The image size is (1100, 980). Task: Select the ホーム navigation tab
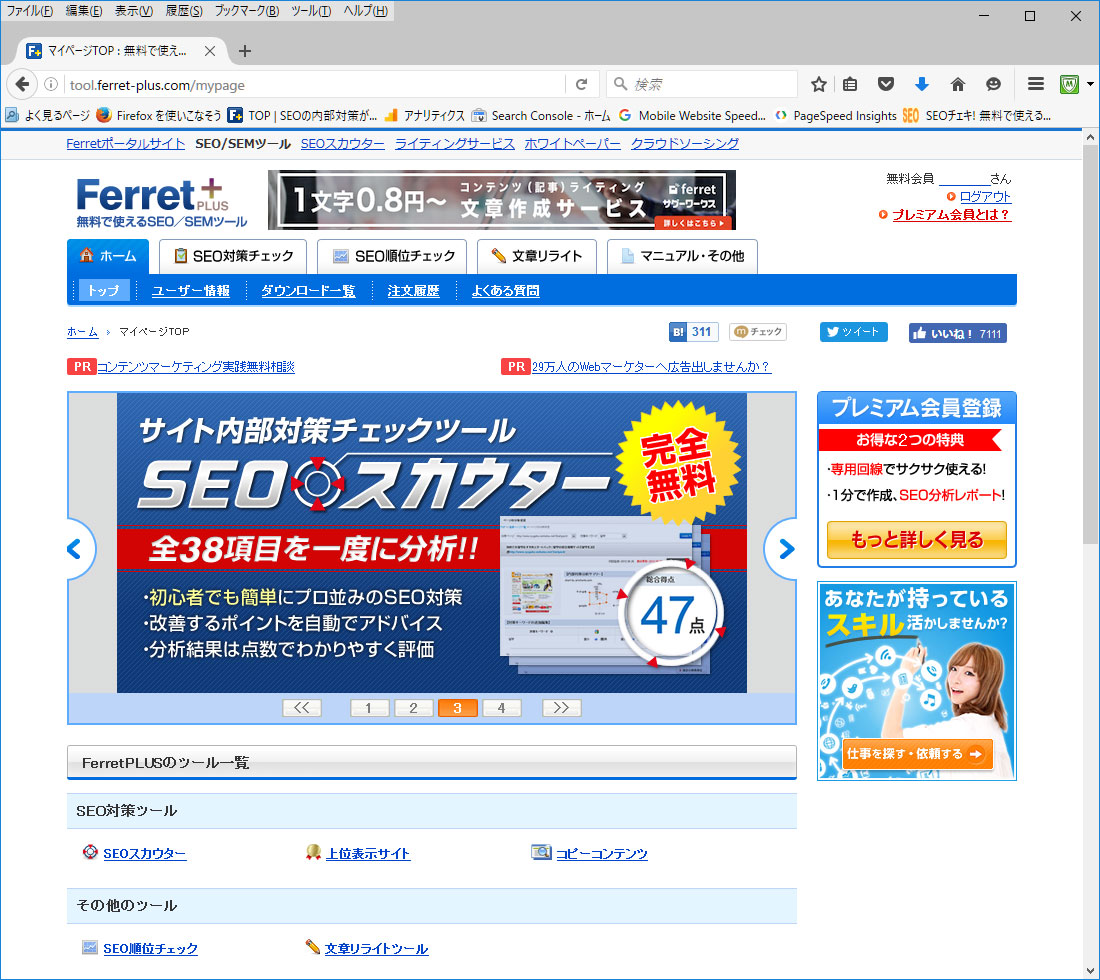coord(108,256)
